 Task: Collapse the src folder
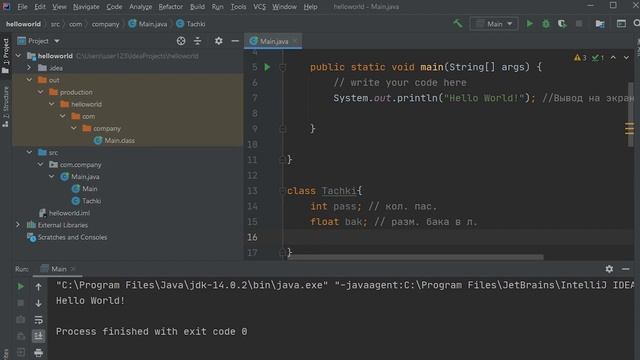[x=29, y=152]
